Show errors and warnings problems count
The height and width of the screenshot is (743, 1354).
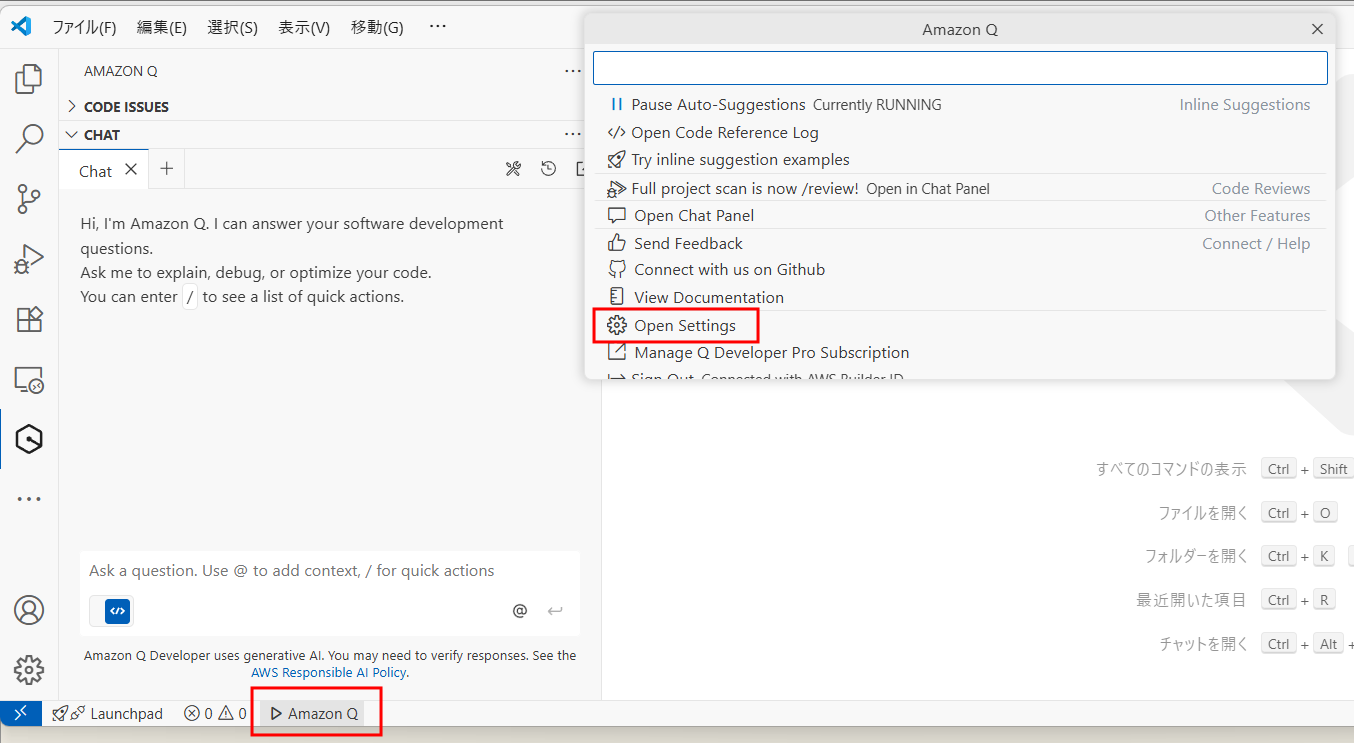click(x=215, y=714)
